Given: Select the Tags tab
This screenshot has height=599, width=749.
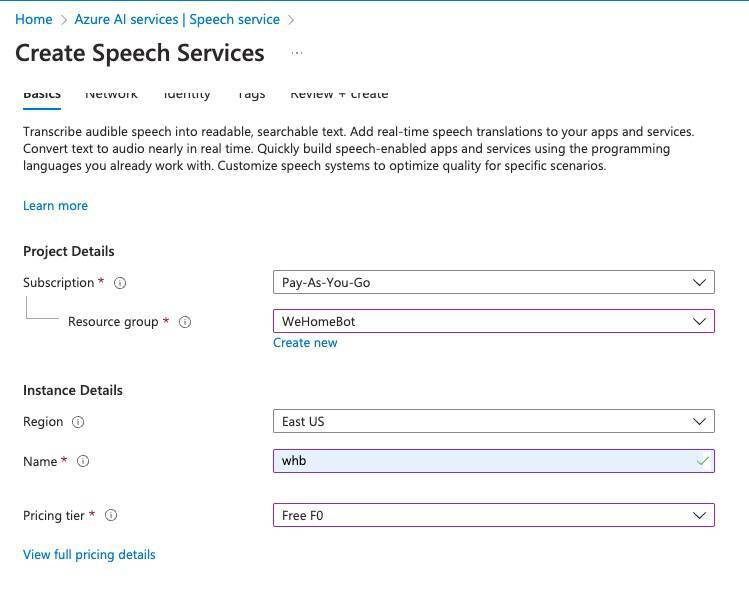Looking at the screenshot, I should coord(251,94).
